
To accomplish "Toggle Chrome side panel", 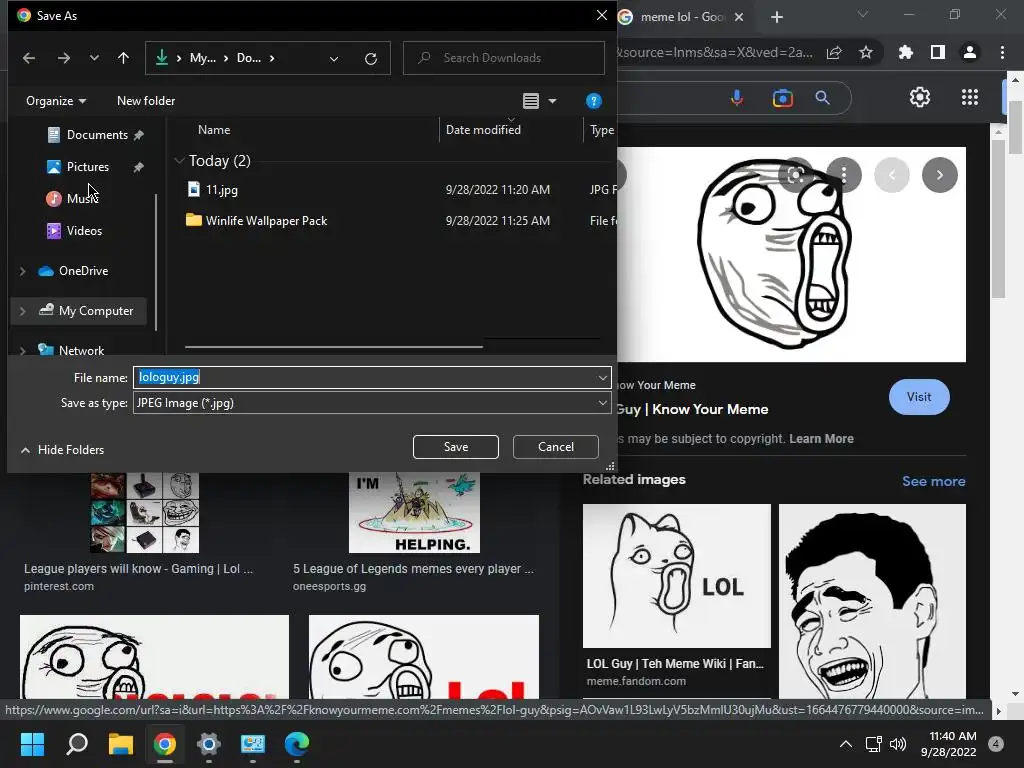I will 938,52.
